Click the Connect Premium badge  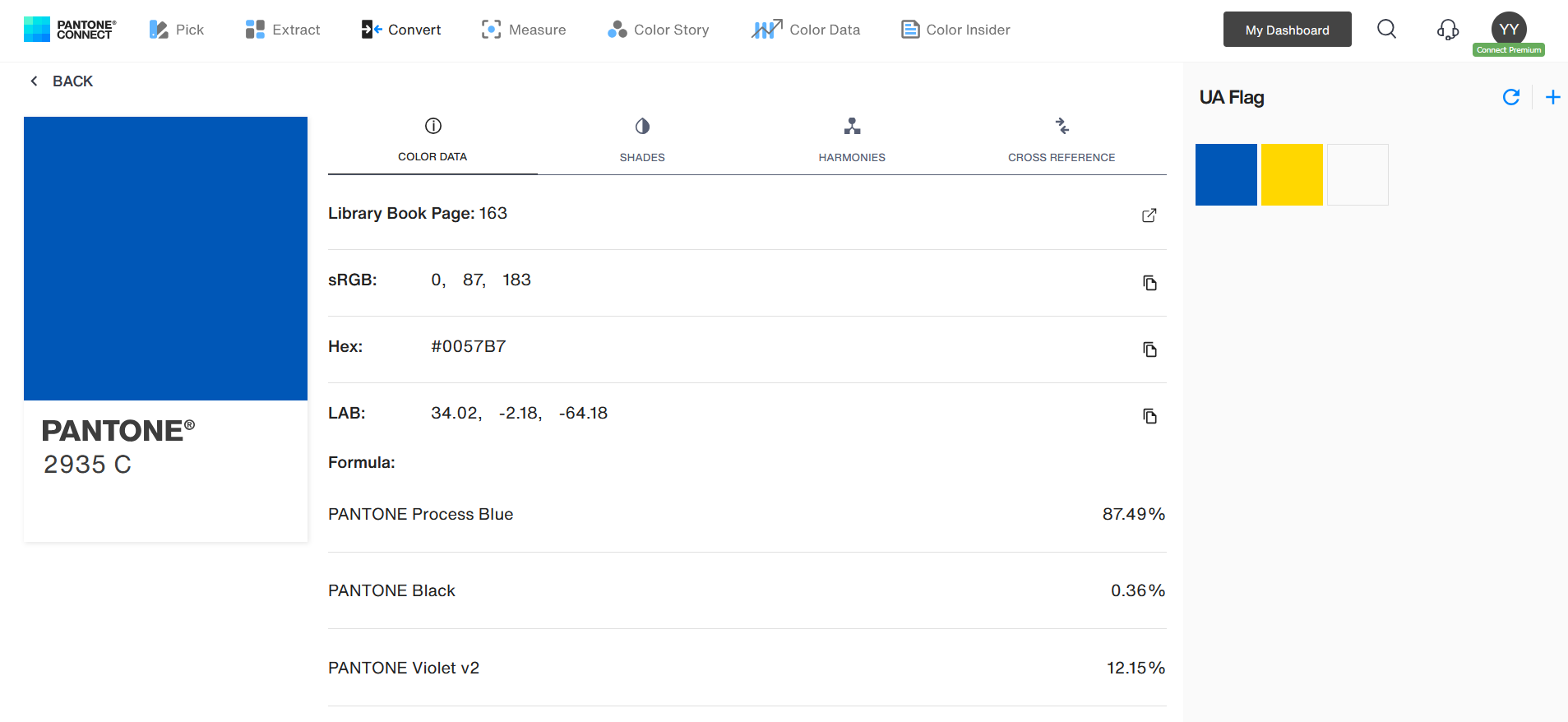click(1509, 50)
